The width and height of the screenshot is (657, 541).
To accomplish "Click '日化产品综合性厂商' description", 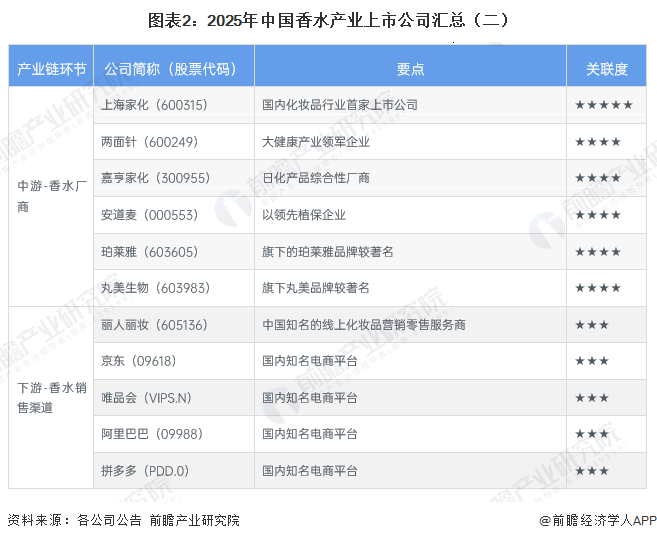I will pos(316,178).
